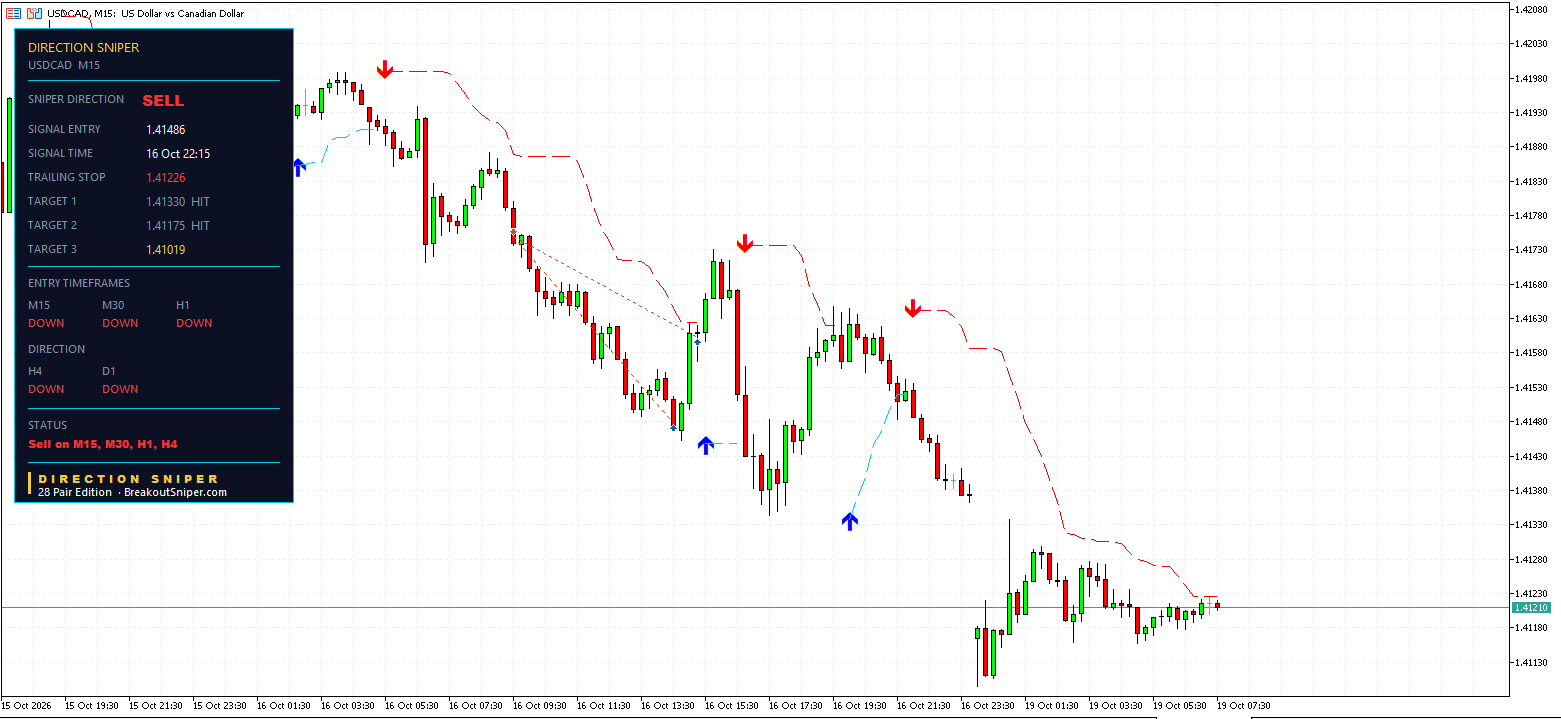Click the DOWN status under M30
The width and height of the screenshot is (1561, 719).
point(120,323)
